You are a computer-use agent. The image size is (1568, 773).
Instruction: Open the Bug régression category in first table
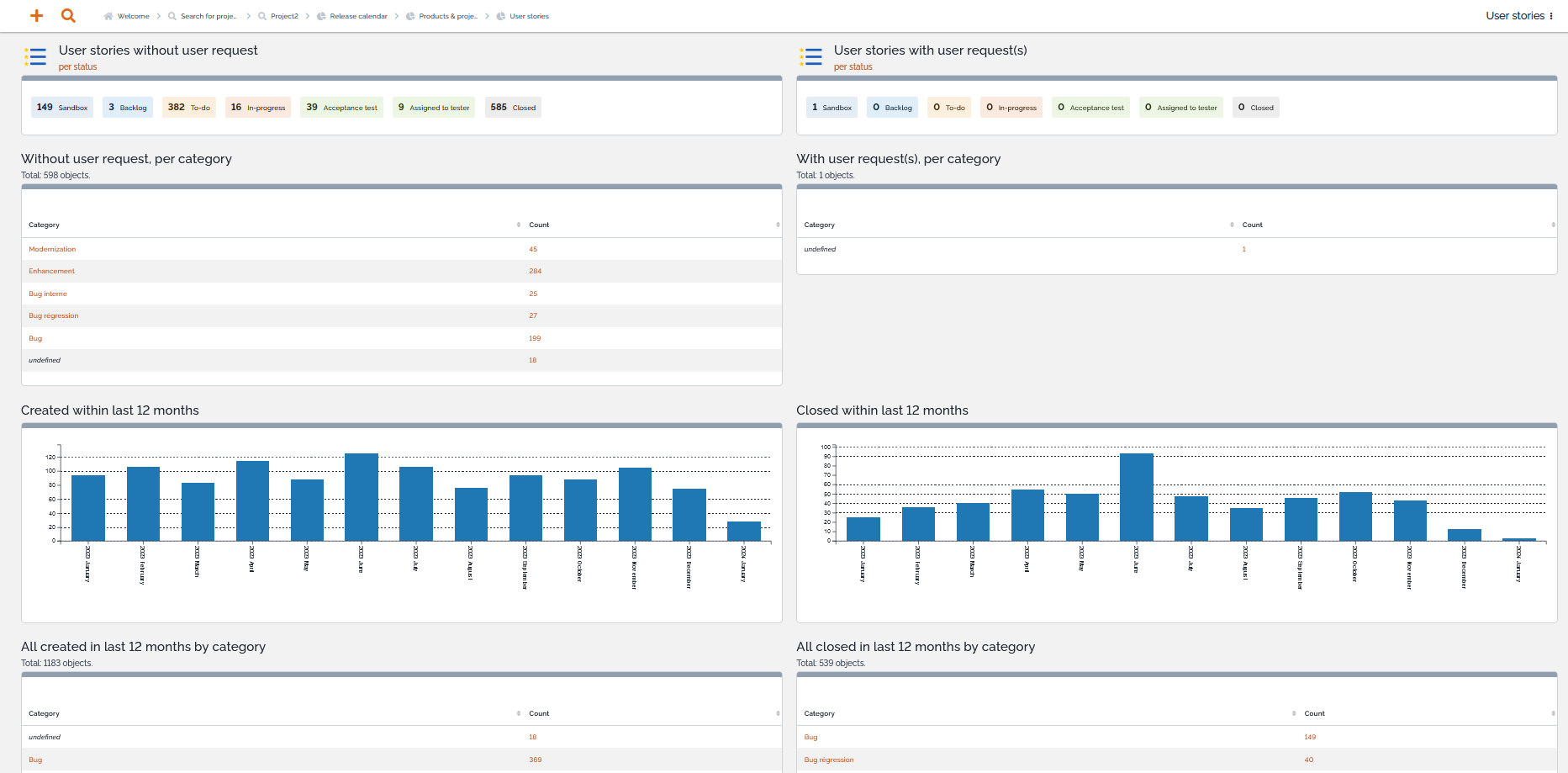click(53, 315)
